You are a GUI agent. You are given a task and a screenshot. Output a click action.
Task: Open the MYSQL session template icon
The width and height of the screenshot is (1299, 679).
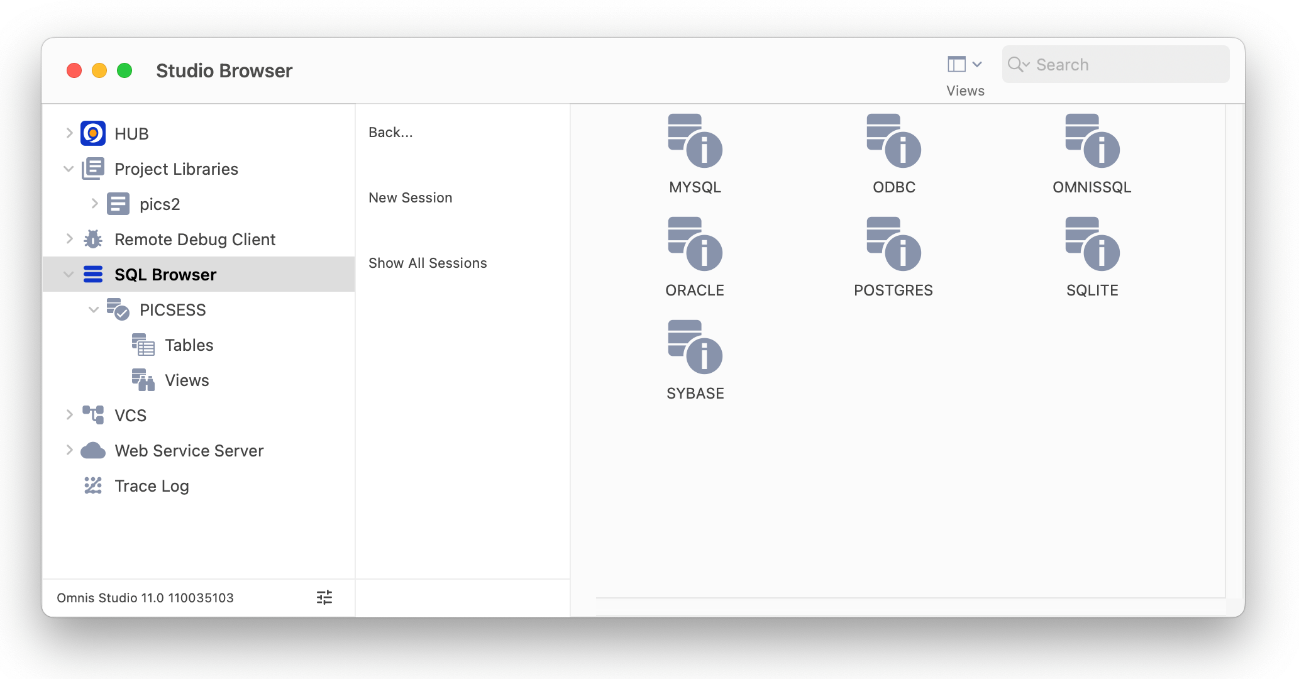695,140
